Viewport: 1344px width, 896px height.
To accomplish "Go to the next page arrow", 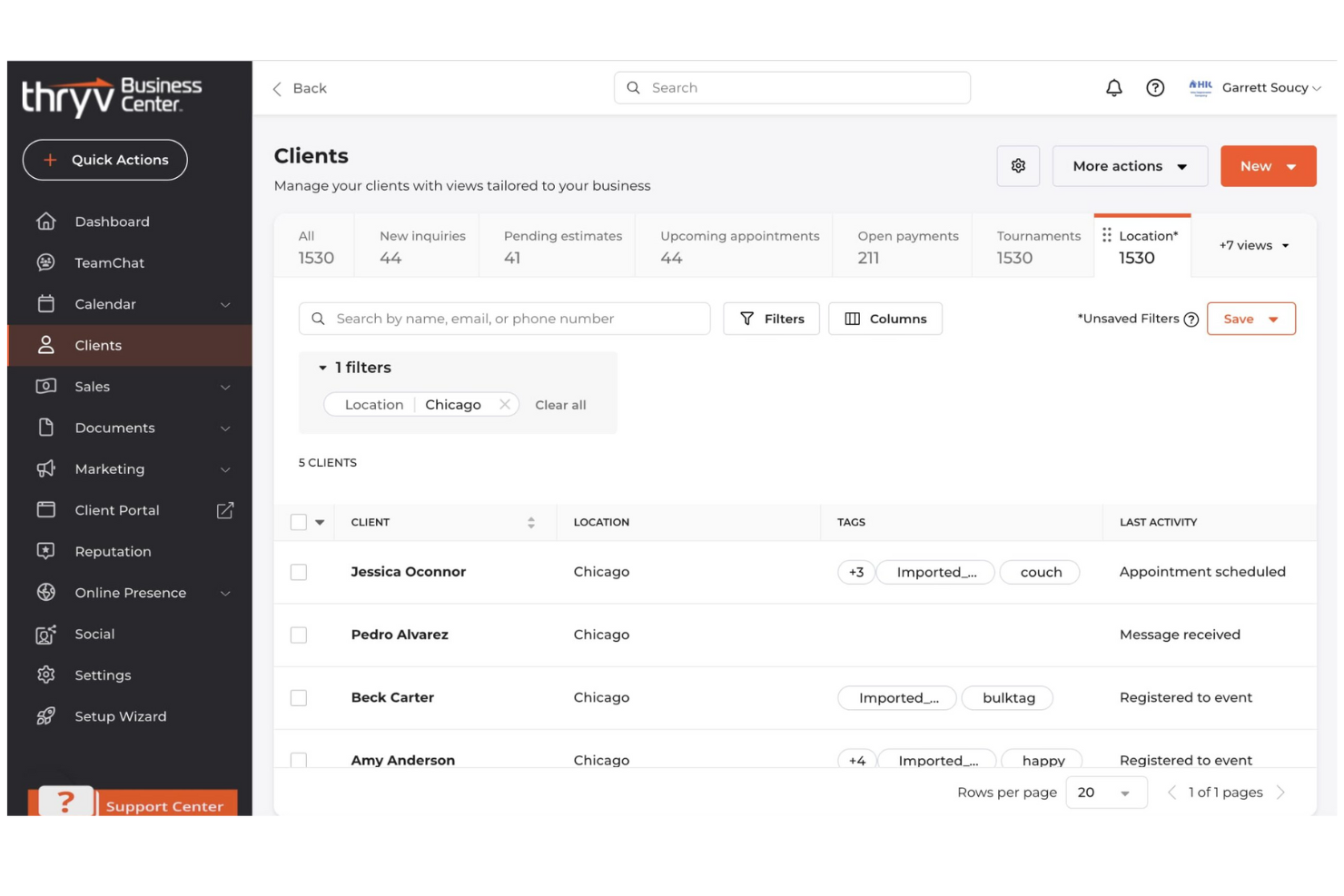I will (x=1280, y=793).
